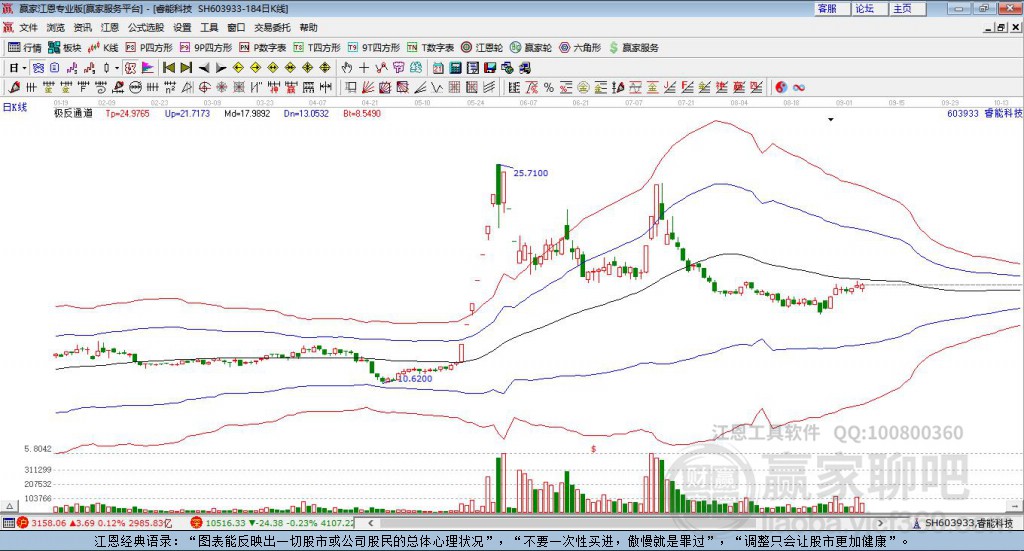Open the 帮助 menu
This screenshot has height=551, width=1024.
(308, 27)
